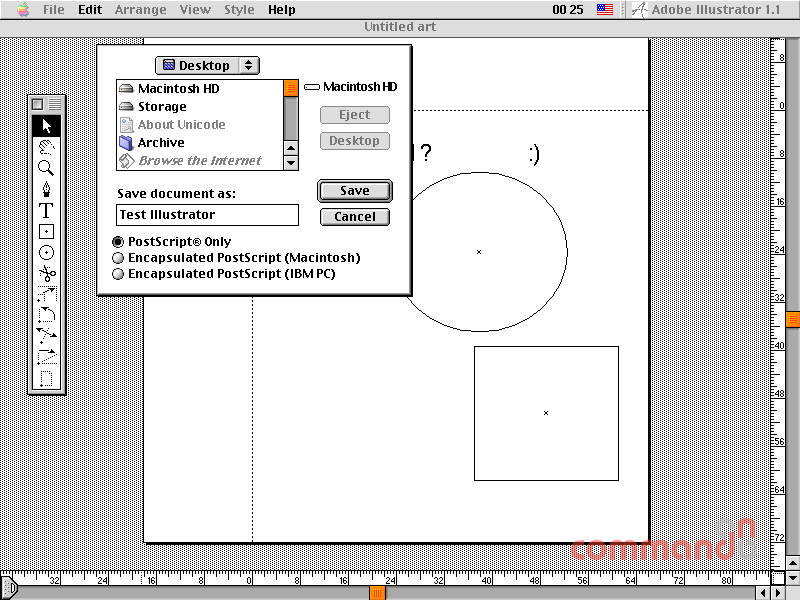
Task: Select Encapsulated PostScript (Macintosh) format
Action: 236,258
